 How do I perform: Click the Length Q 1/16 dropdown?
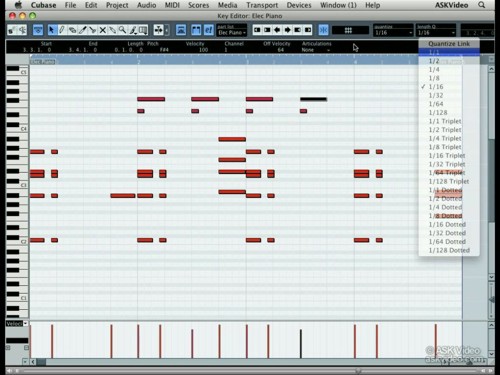click(436, 33)
